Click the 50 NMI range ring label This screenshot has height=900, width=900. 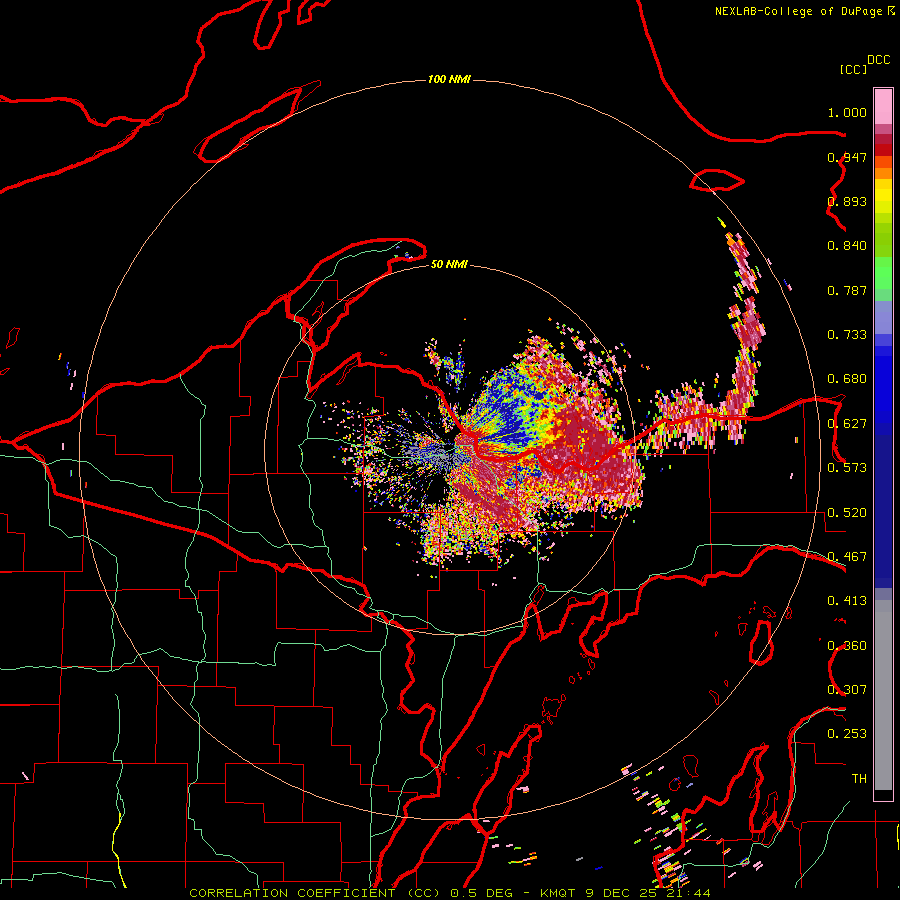coord(449,264)
